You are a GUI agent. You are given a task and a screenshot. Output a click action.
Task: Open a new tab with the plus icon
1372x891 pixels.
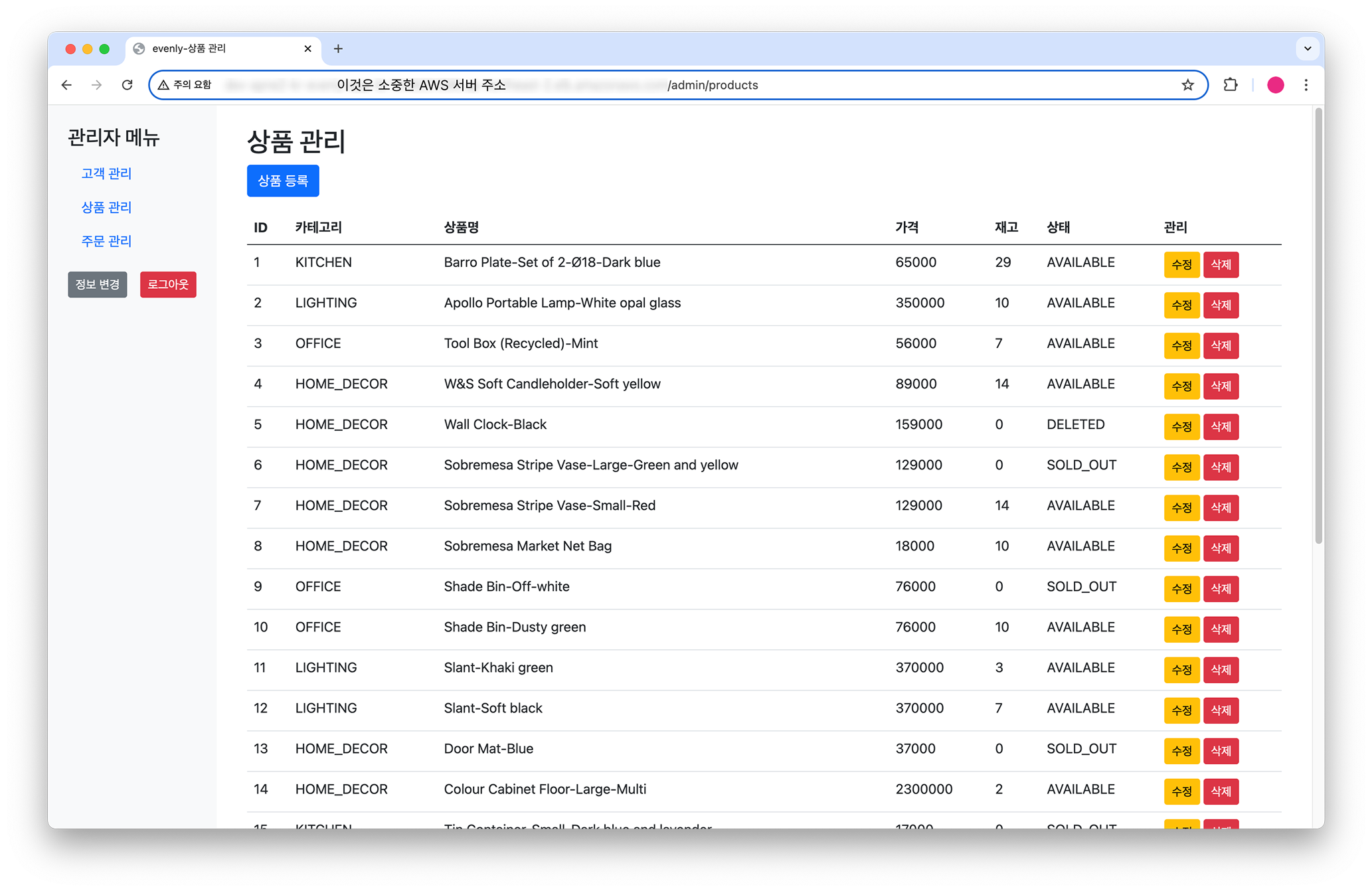pos(338,48)
